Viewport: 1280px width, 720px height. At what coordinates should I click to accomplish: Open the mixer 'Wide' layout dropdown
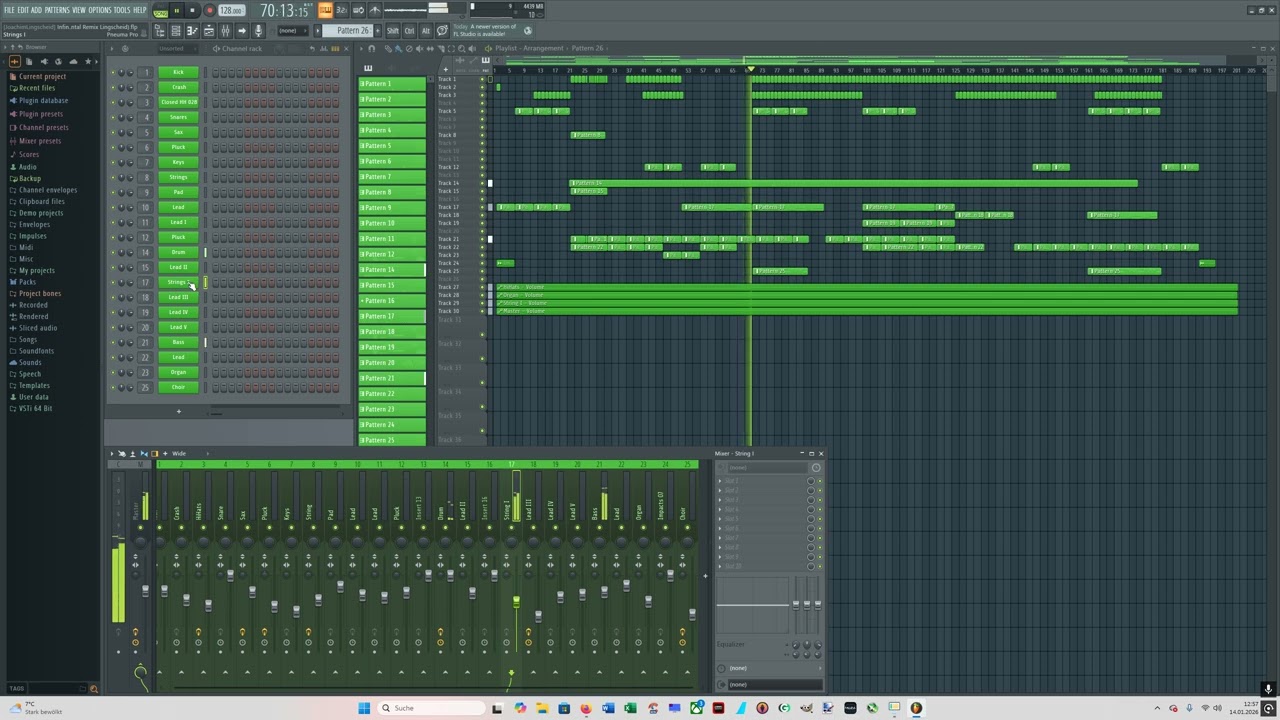click(x=180, y=453)
